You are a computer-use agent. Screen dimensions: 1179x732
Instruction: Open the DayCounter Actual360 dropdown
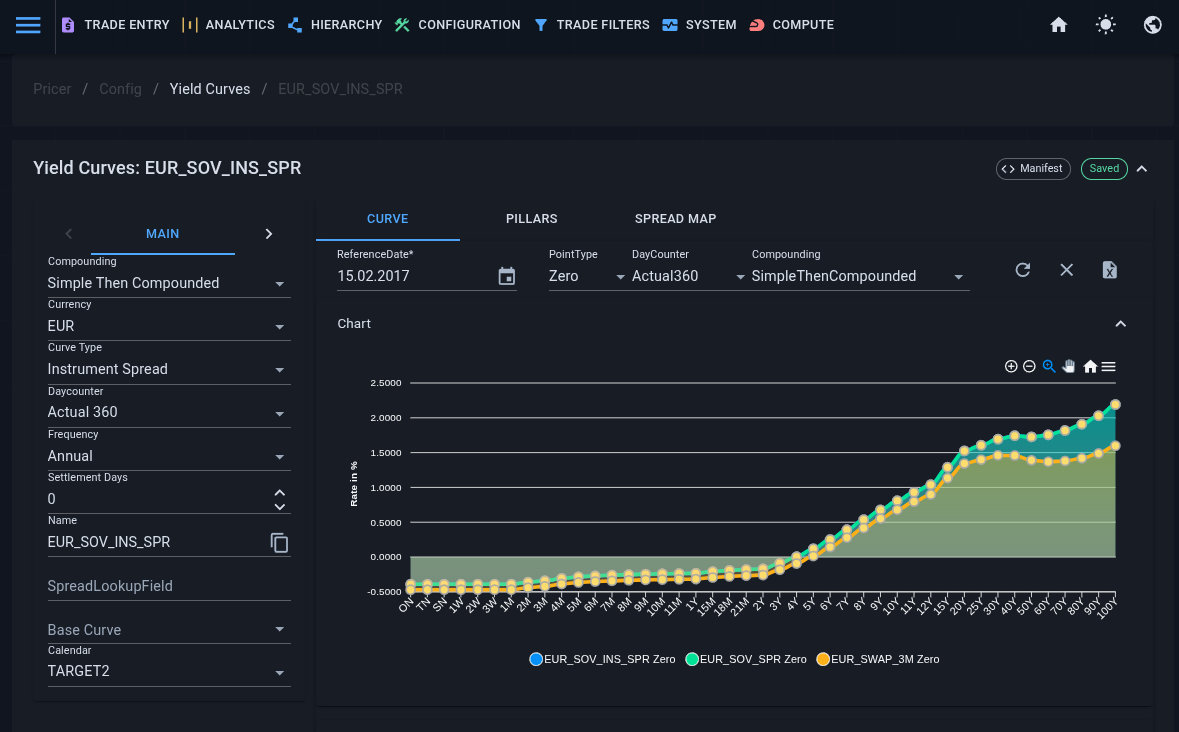688,276
